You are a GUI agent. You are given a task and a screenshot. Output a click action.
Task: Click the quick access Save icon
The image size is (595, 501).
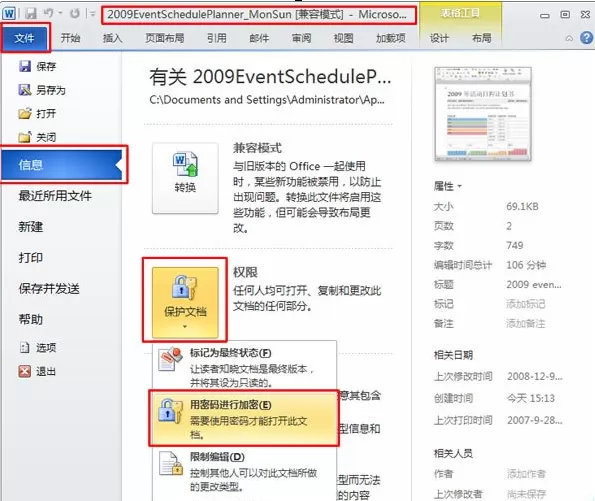(x=31, y=14)
